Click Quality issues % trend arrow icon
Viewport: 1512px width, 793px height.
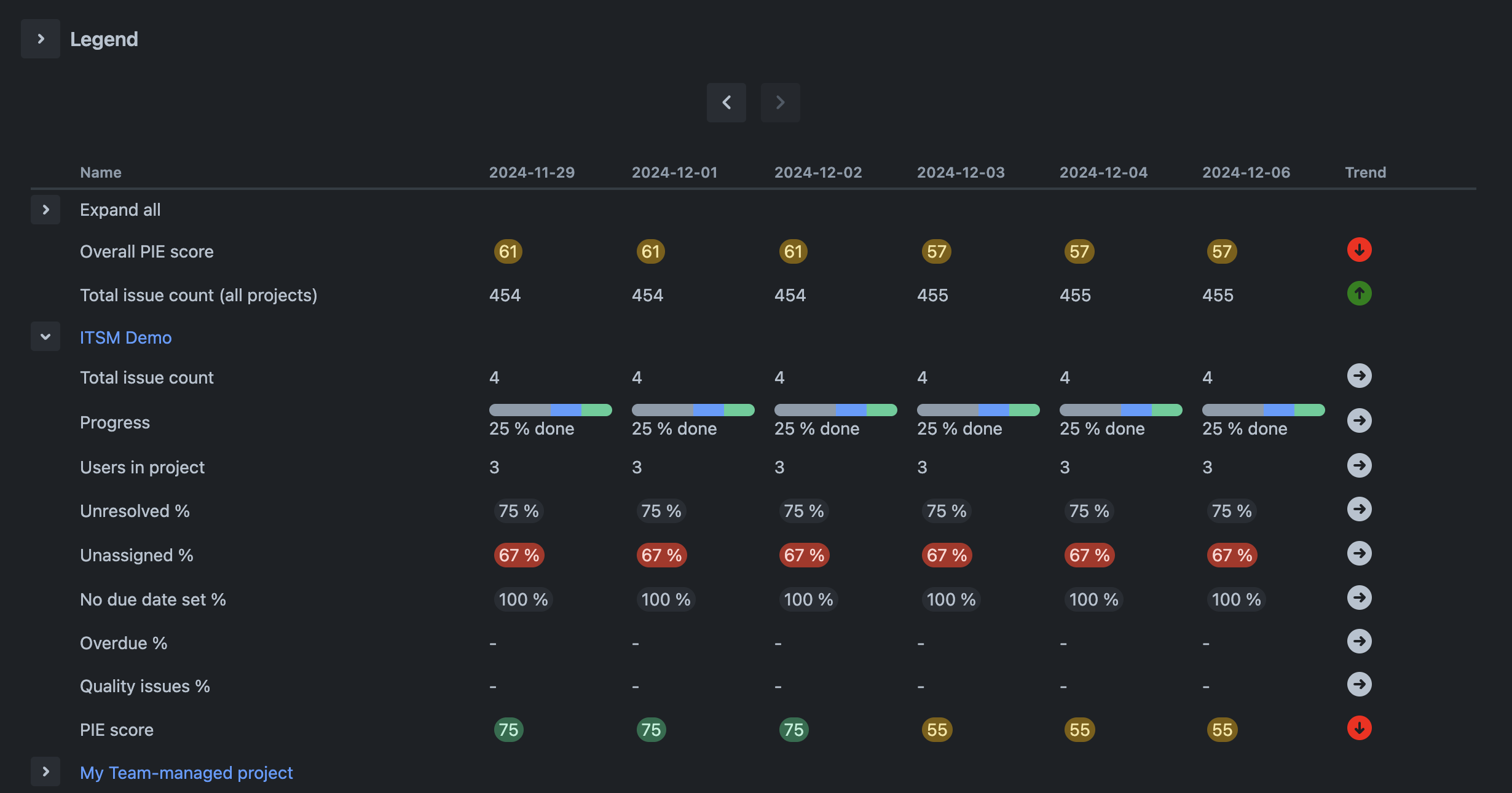point(1359,684)
